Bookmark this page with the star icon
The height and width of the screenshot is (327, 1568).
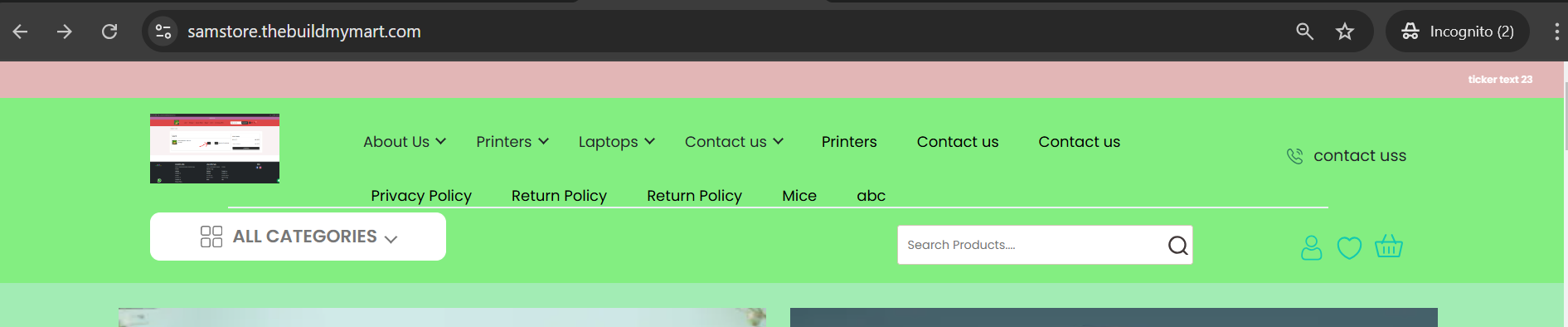(x=1345, y=32)
